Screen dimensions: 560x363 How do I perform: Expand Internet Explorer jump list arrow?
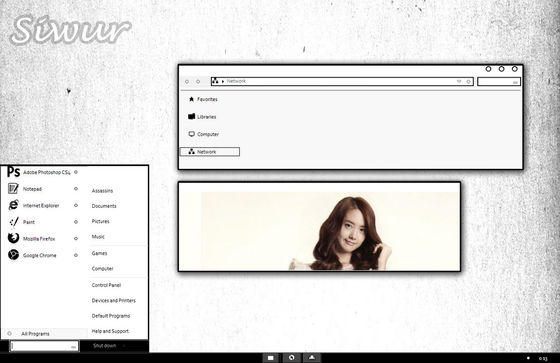coord(76,205)
